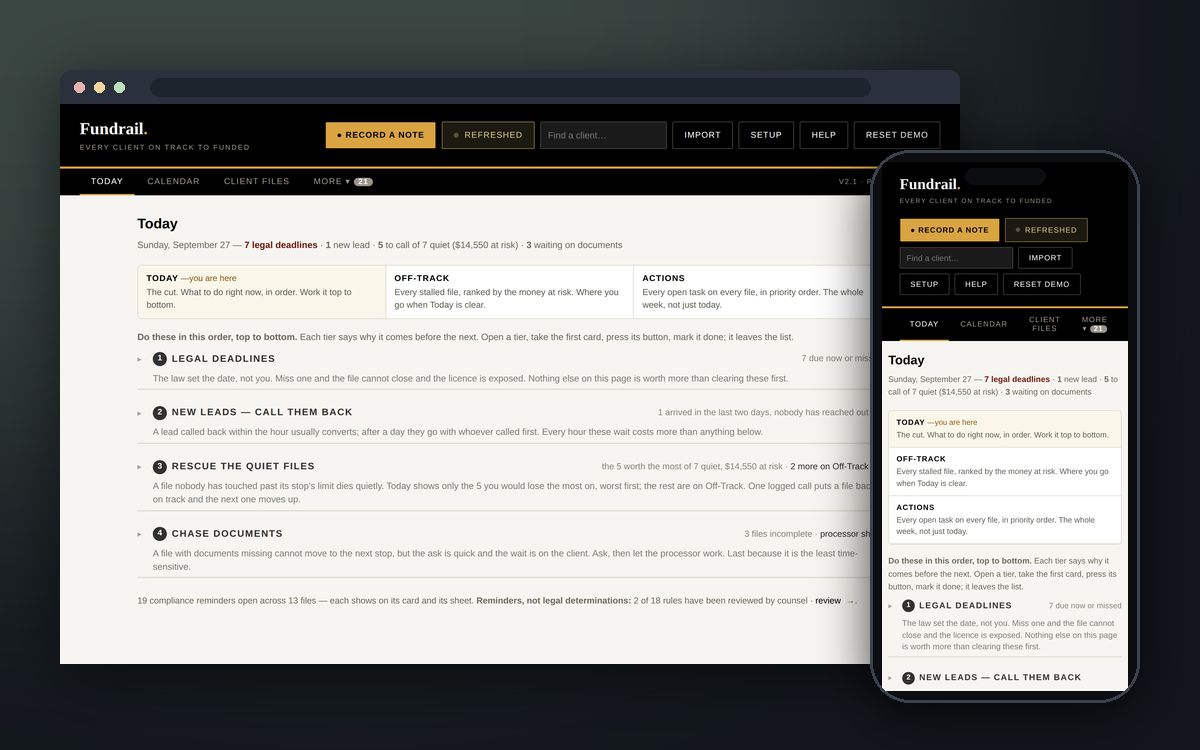Select the Today tab on the phone
The width and height of the screenshot is (1200, 750).
(924, 324)
